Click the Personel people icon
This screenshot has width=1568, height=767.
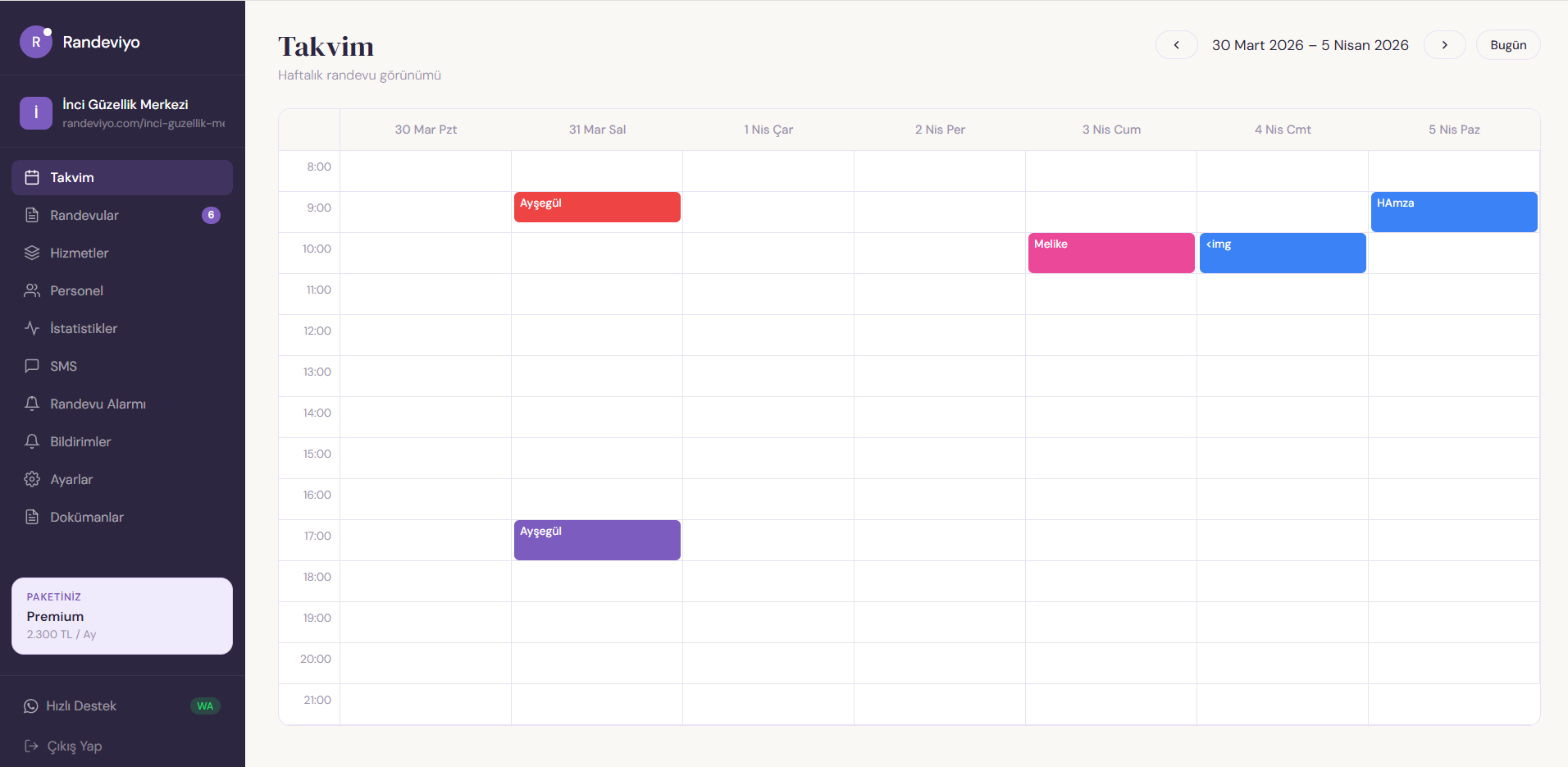coord(32,290)
